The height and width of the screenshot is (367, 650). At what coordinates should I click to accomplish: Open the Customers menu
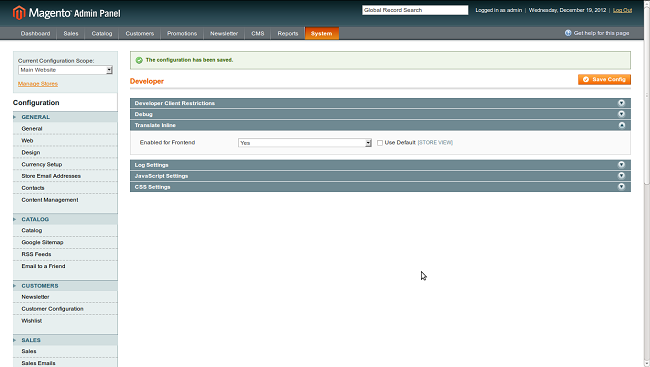(x=140, y=33)
